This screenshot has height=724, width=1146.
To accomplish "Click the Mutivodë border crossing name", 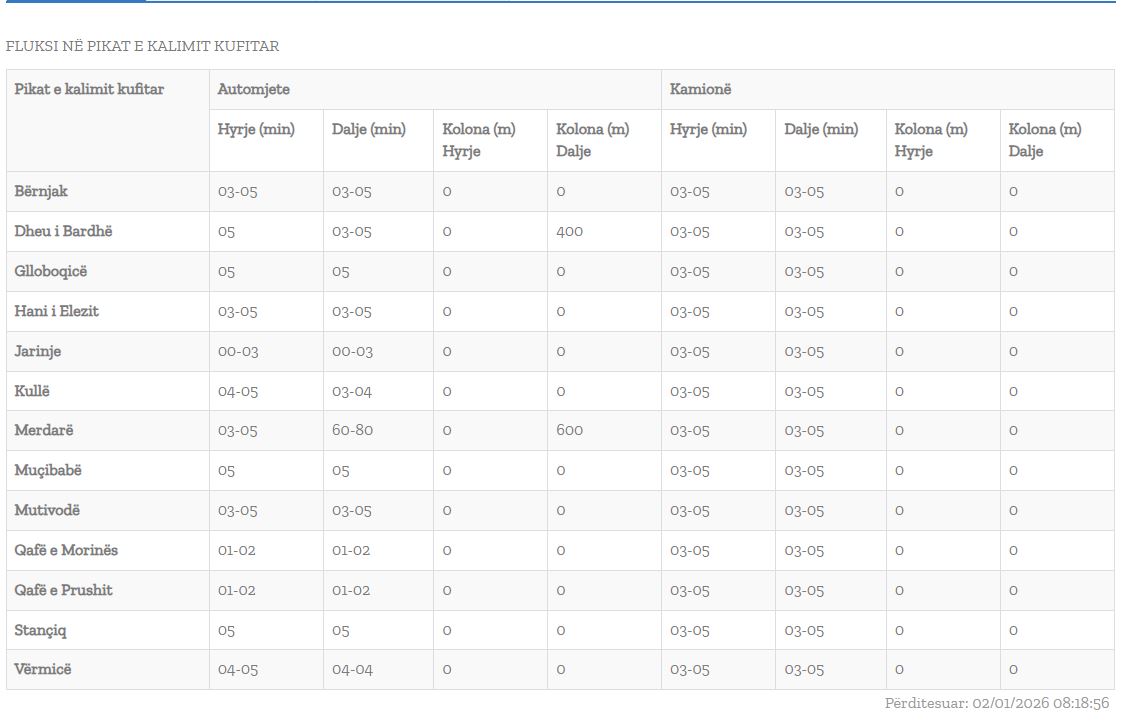I will coord(47,510).
